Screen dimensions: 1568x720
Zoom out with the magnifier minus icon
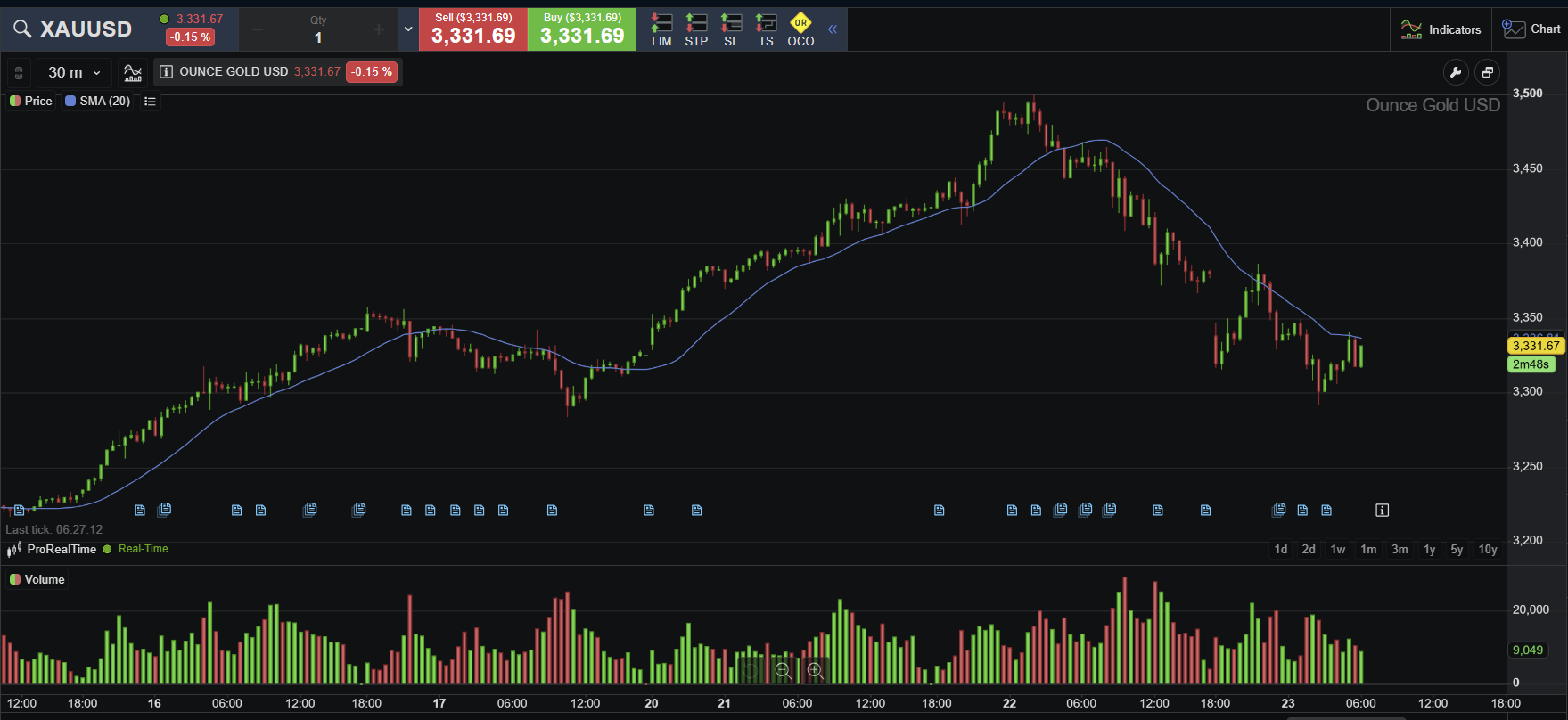click(x=783, y=670)
